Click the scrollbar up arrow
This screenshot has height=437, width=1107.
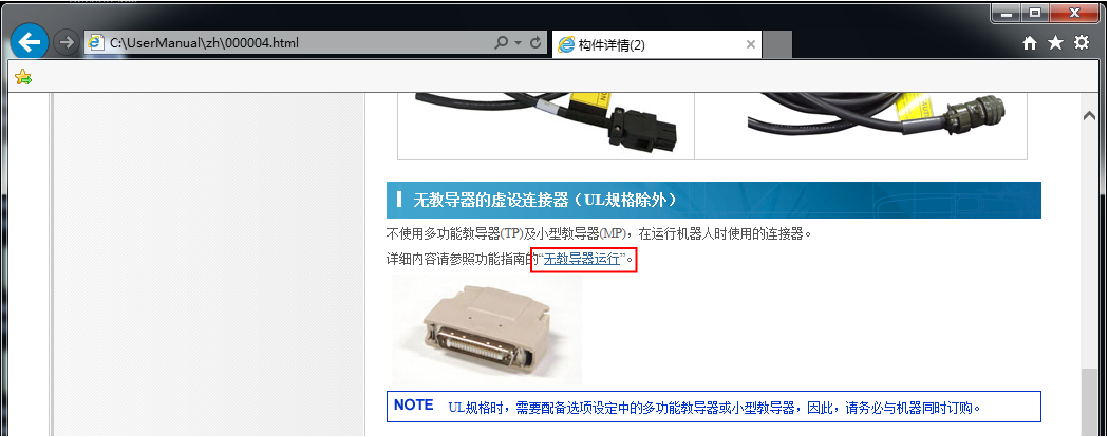(1089, 115)
